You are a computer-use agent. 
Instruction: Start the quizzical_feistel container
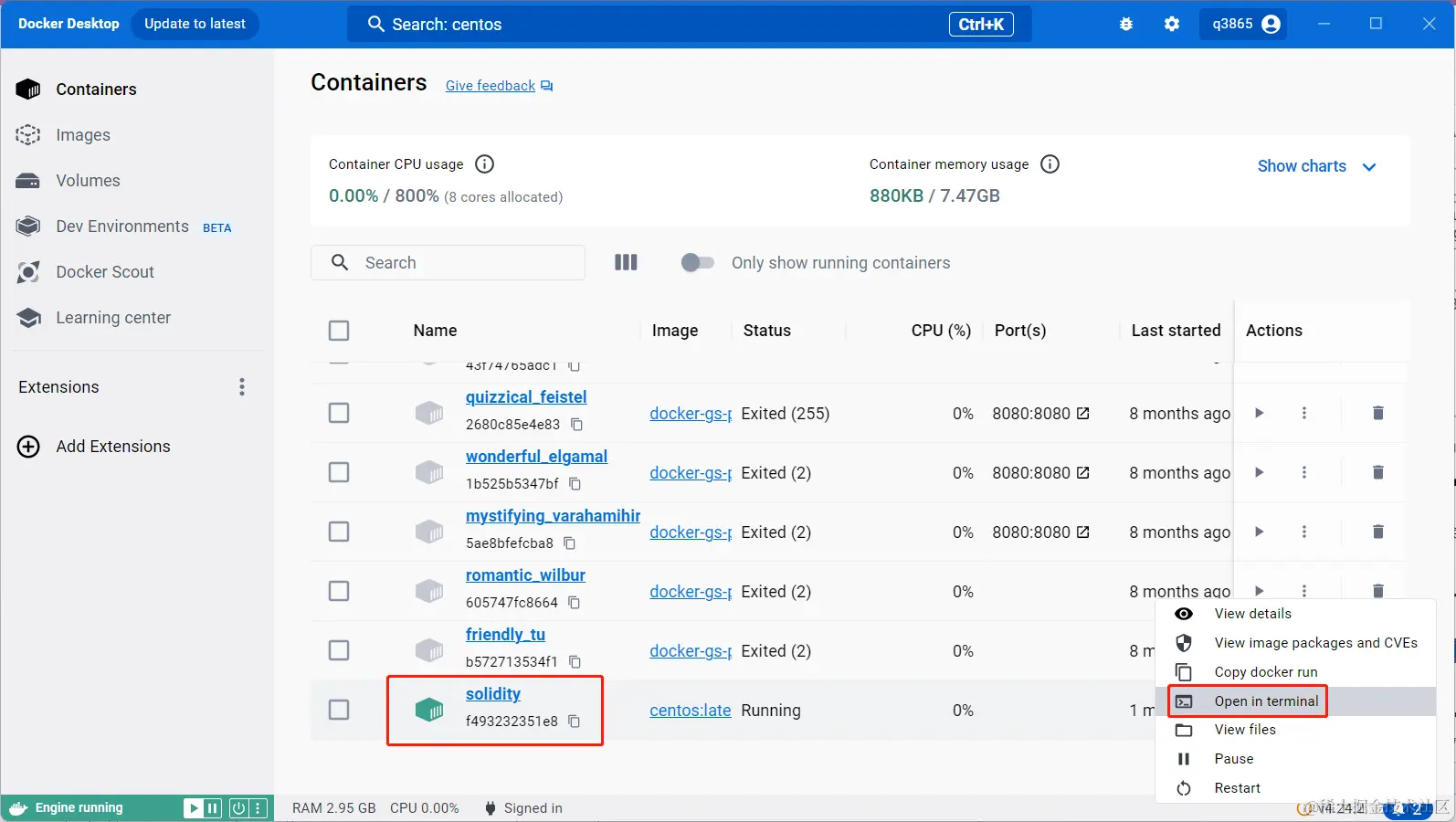pos(1260,414)
